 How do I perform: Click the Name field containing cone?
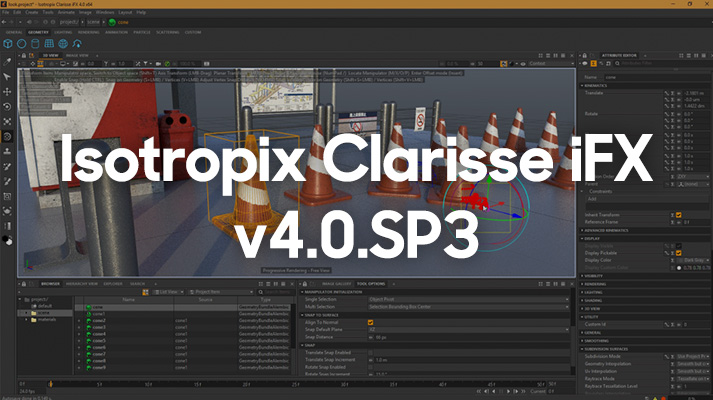tap(657, 77)
